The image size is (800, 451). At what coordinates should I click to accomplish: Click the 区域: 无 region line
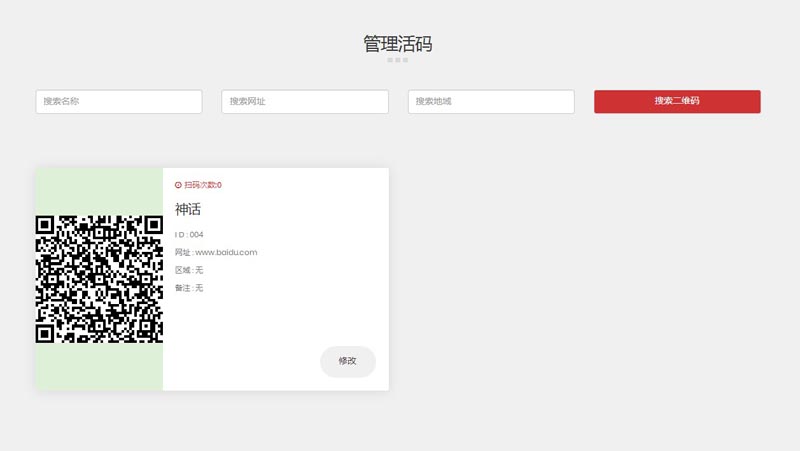pyautogui.click(x=189, y=270)
